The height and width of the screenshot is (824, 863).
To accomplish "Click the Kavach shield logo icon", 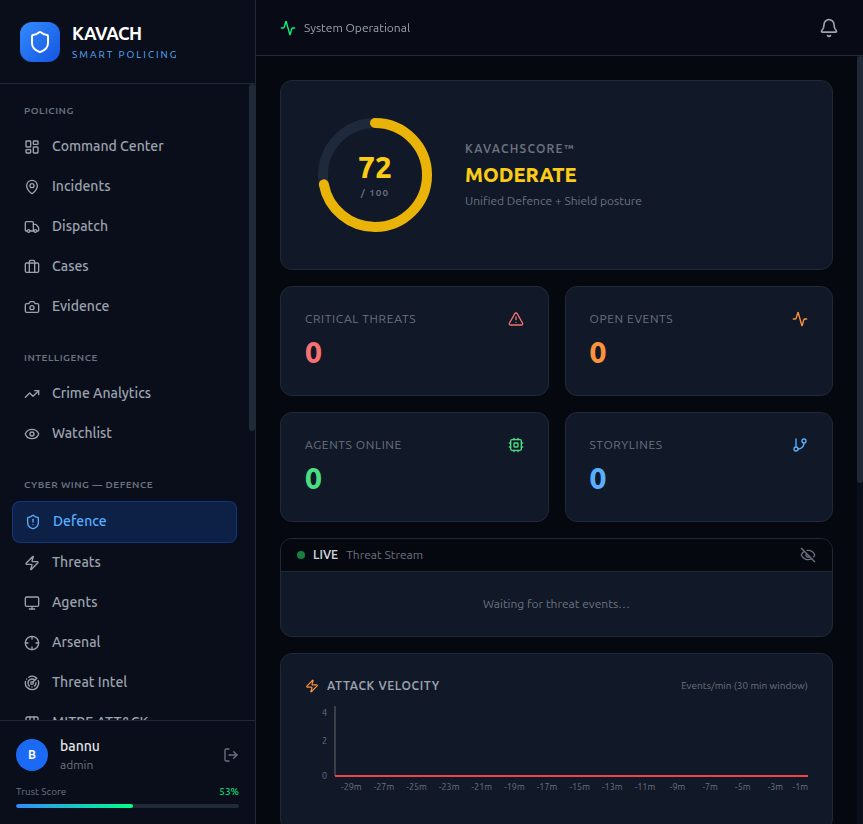I will click(40, 42).
